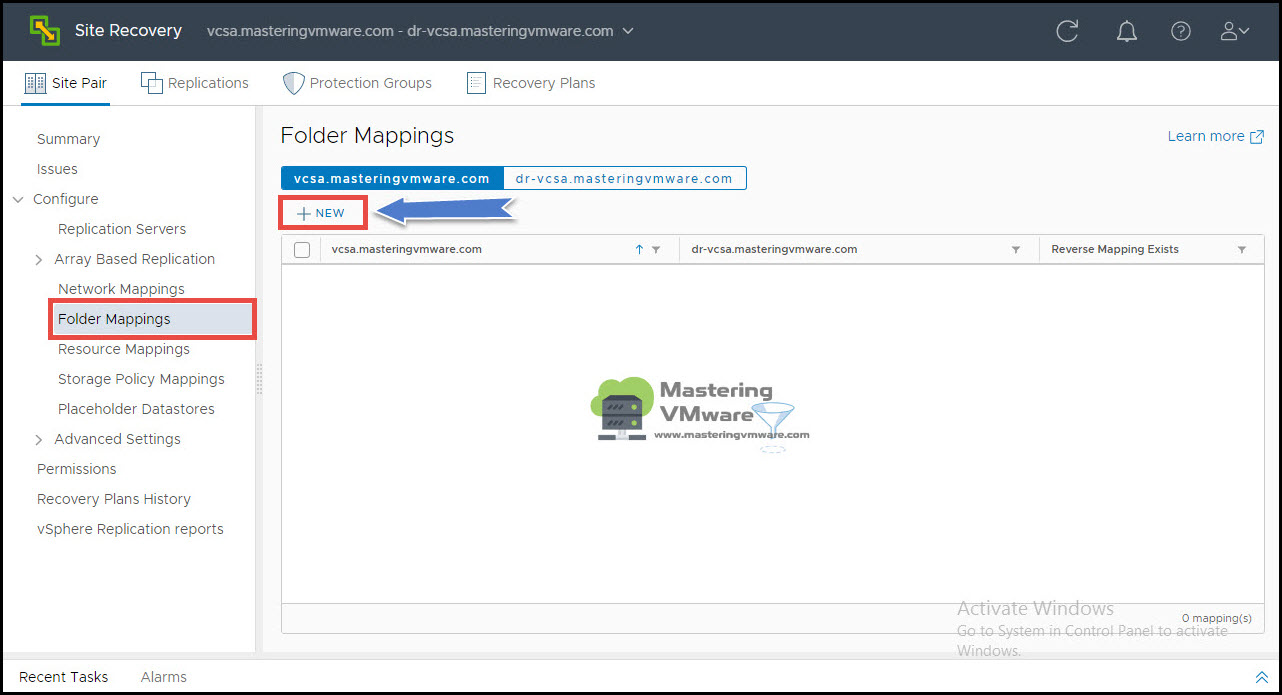Click the external link icon beside Learn more
This screenshot has width=1282, height=695.
pos(1257,137)
